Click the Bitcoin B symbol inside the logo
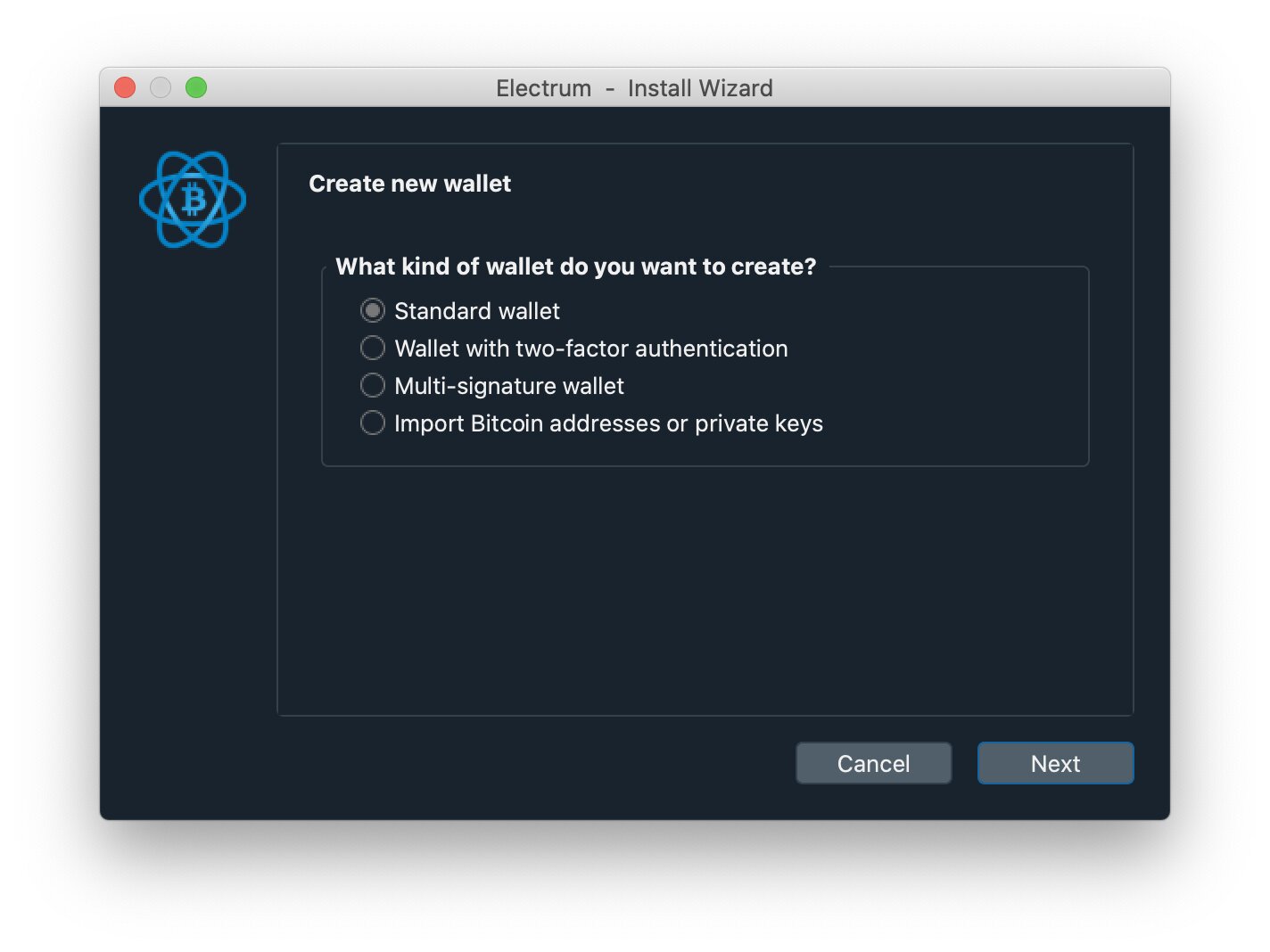Image resolution: width=1270 pixels, height=952 pixels. pos(194,200)
